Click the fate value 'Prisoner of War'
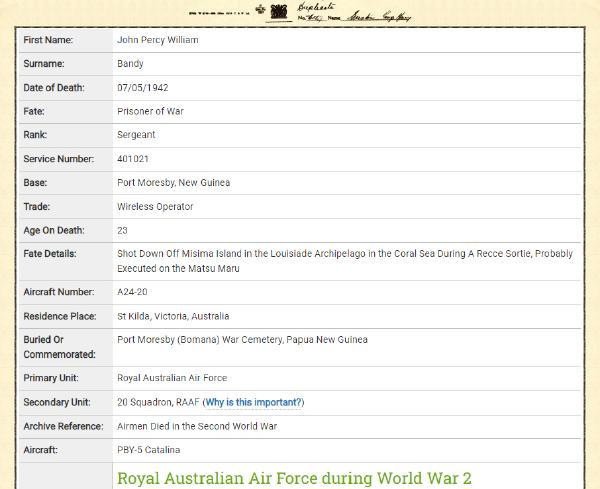600x489 pixels. click(150, 111)
